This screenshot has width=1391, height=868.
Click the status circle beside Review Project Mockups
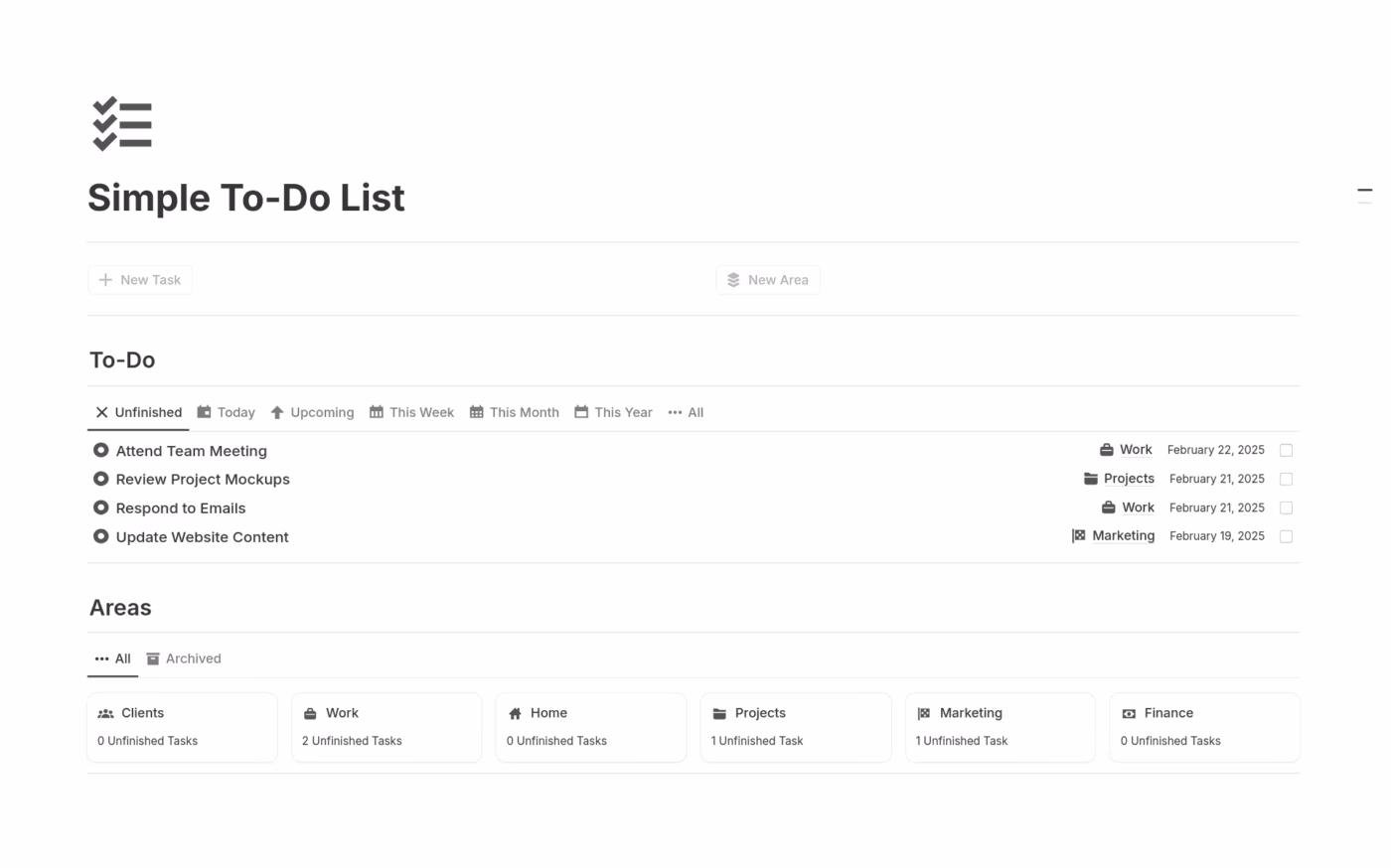pyautogui.click(x=100, y=479)
